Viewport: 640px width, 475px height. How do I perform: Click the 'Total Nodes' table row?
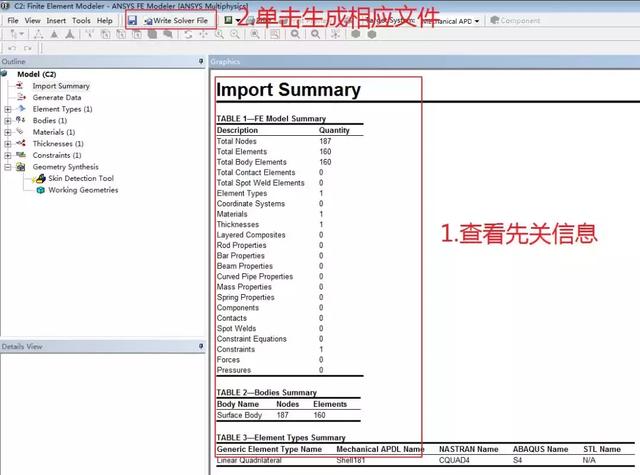click(x=289, y=141)
